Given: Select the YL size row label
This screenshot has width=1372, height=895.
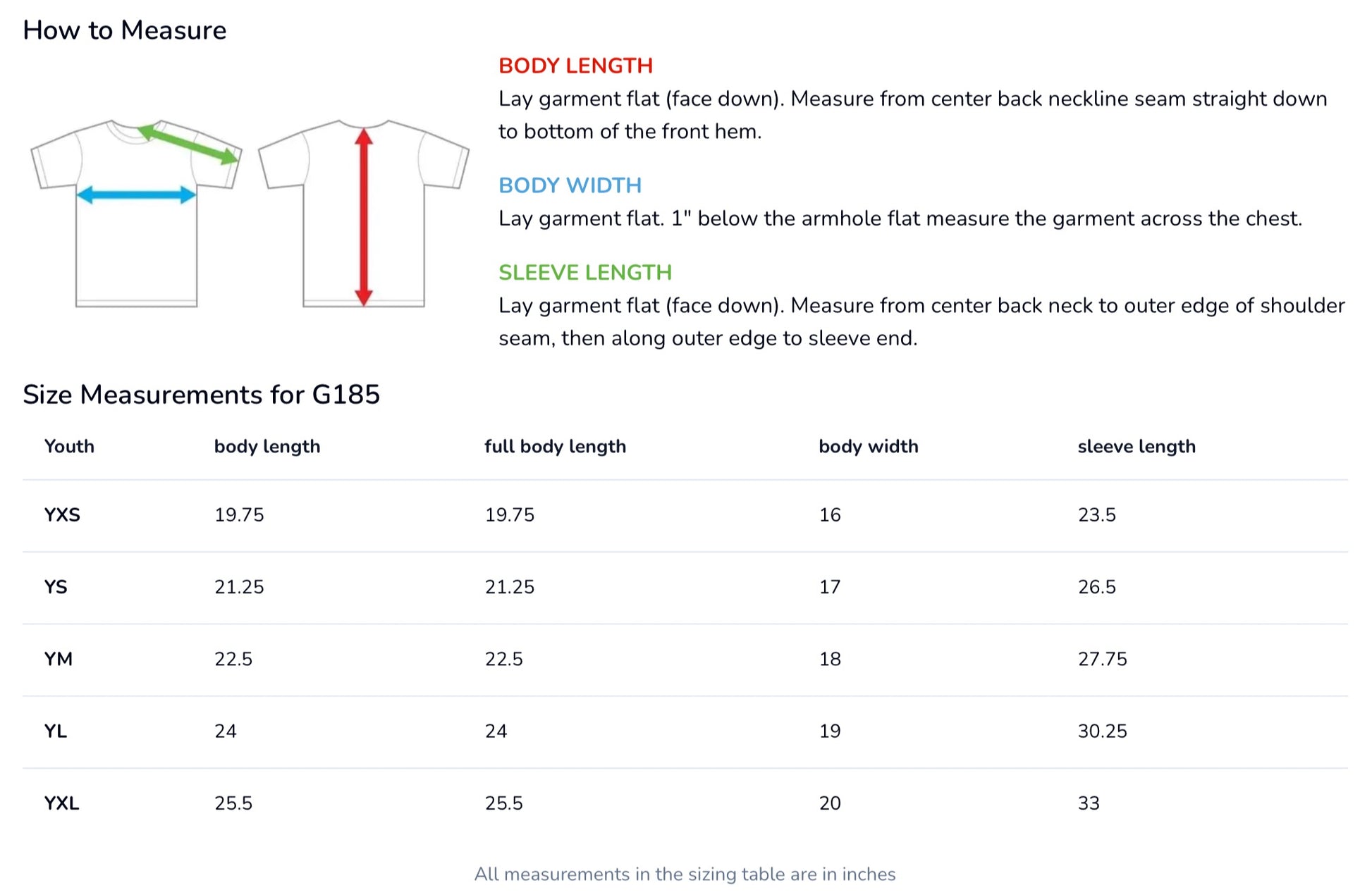Looking at the screenshot, I should tap(56, 731).
